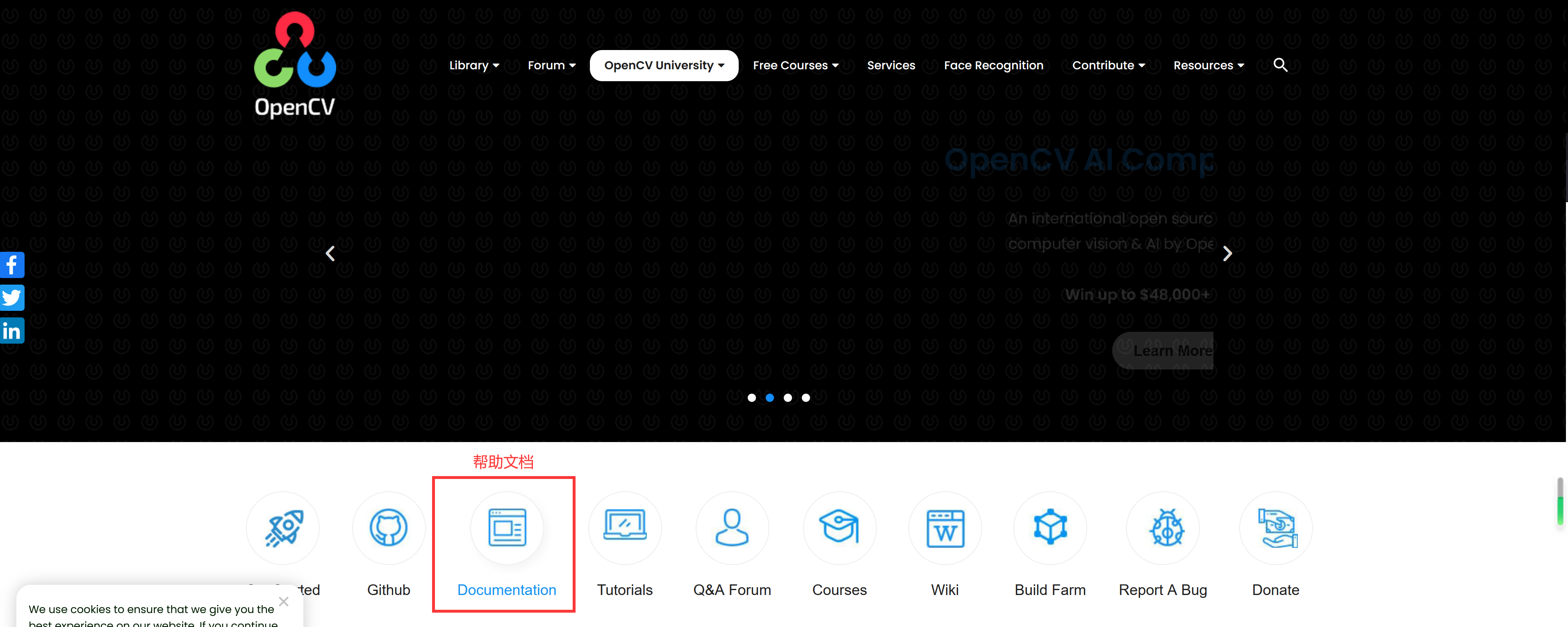The width and height of the screenshot is (1568, 627).
Task: Click the Donate hand-with-money icon
Action: click(1276, 528)
